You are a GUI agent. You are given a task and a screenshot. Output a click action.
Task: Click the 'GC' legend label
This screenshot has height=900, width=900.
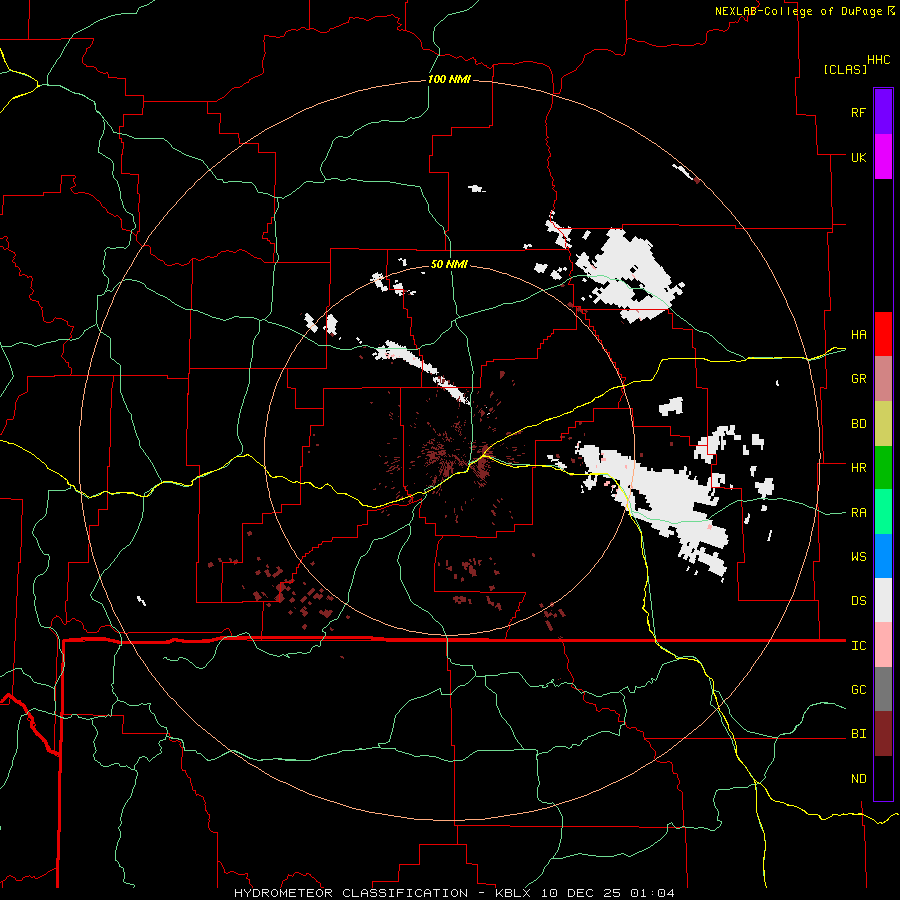pyautogui.click(x=859, y=690)
